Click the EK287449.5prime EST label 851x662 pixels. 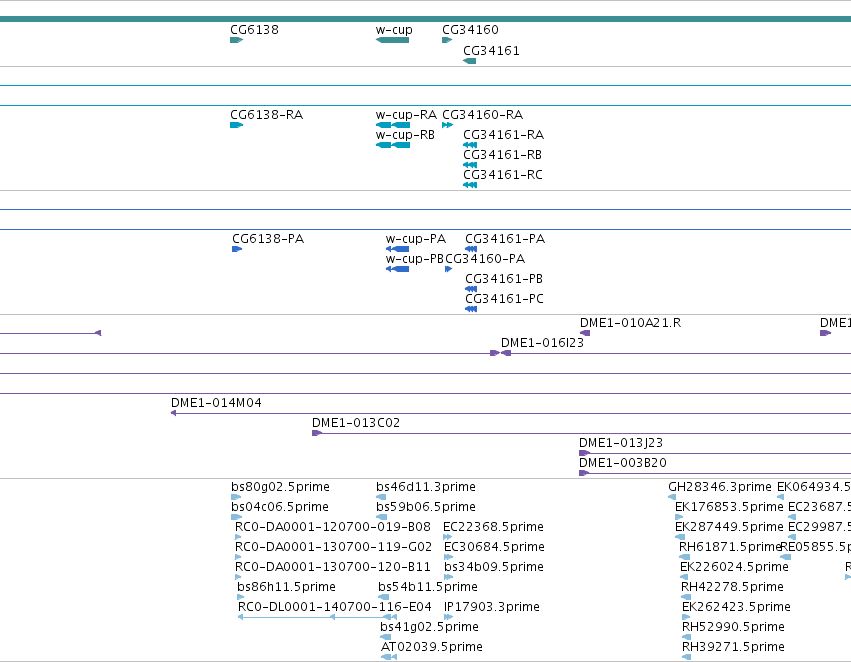pos(729,527)
